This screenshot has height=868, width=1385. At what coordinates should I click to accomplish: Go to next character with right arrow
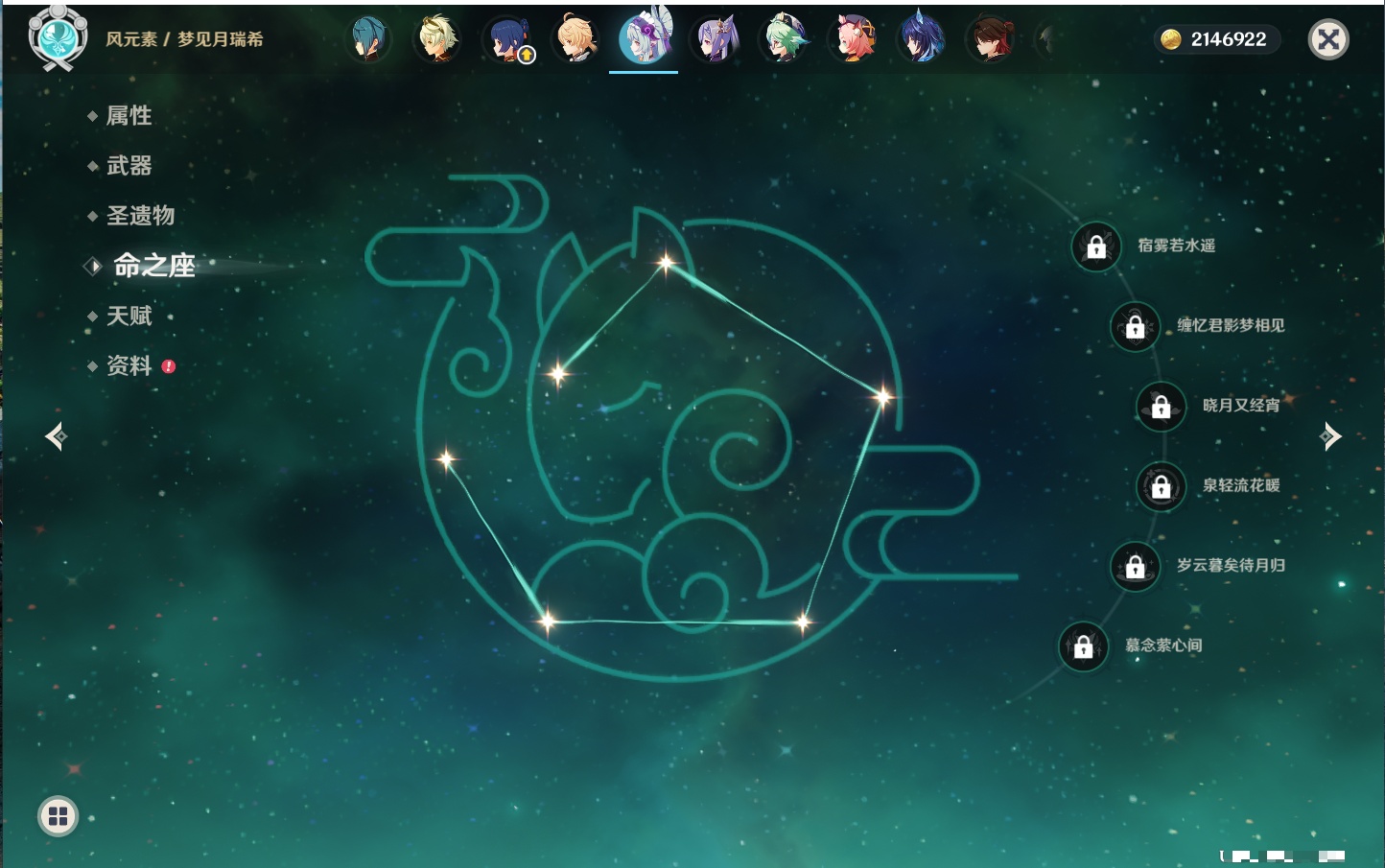(x=1330, y=436)
